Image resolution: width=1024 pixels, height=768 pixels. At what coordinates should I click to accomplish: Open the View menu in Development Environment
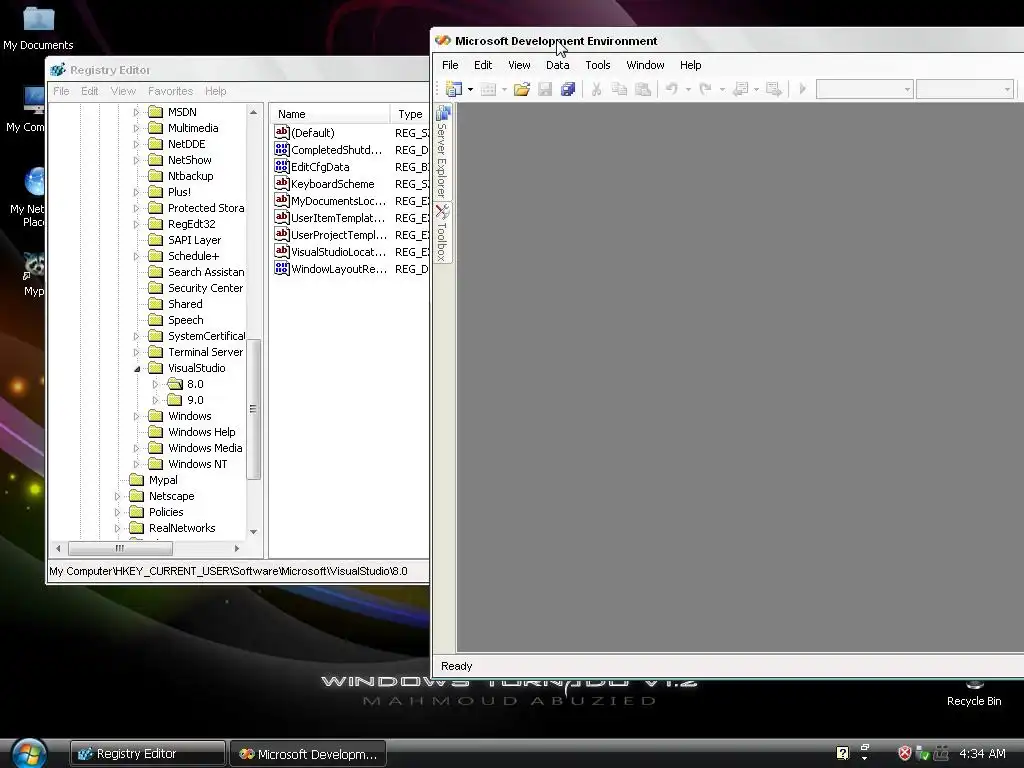pyautogui.click(x=519, y=65)
